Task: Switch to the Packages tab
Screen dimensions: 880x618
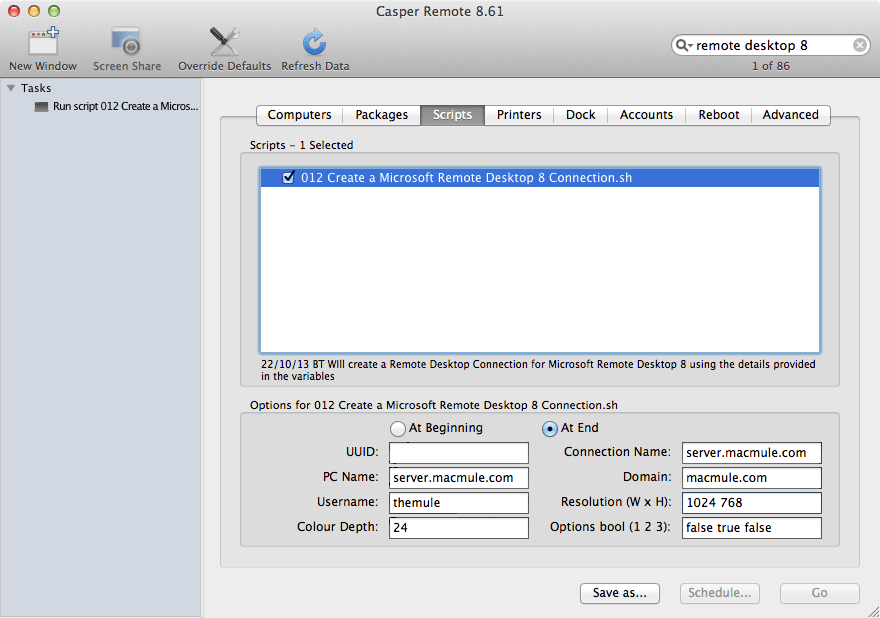Action: coord(381,115)
